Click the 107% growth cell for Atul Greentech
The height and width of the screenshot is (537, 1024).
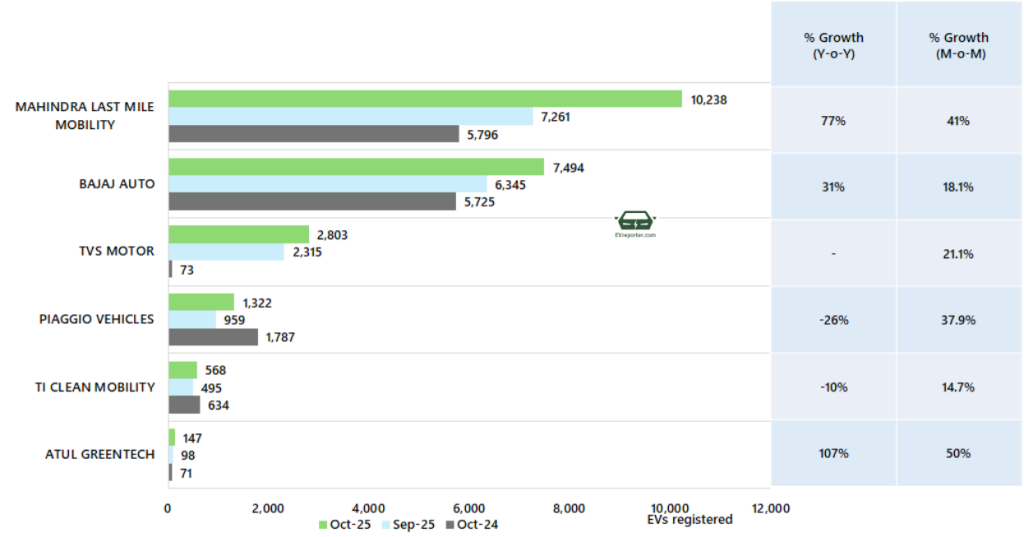[x=833, y=453]
